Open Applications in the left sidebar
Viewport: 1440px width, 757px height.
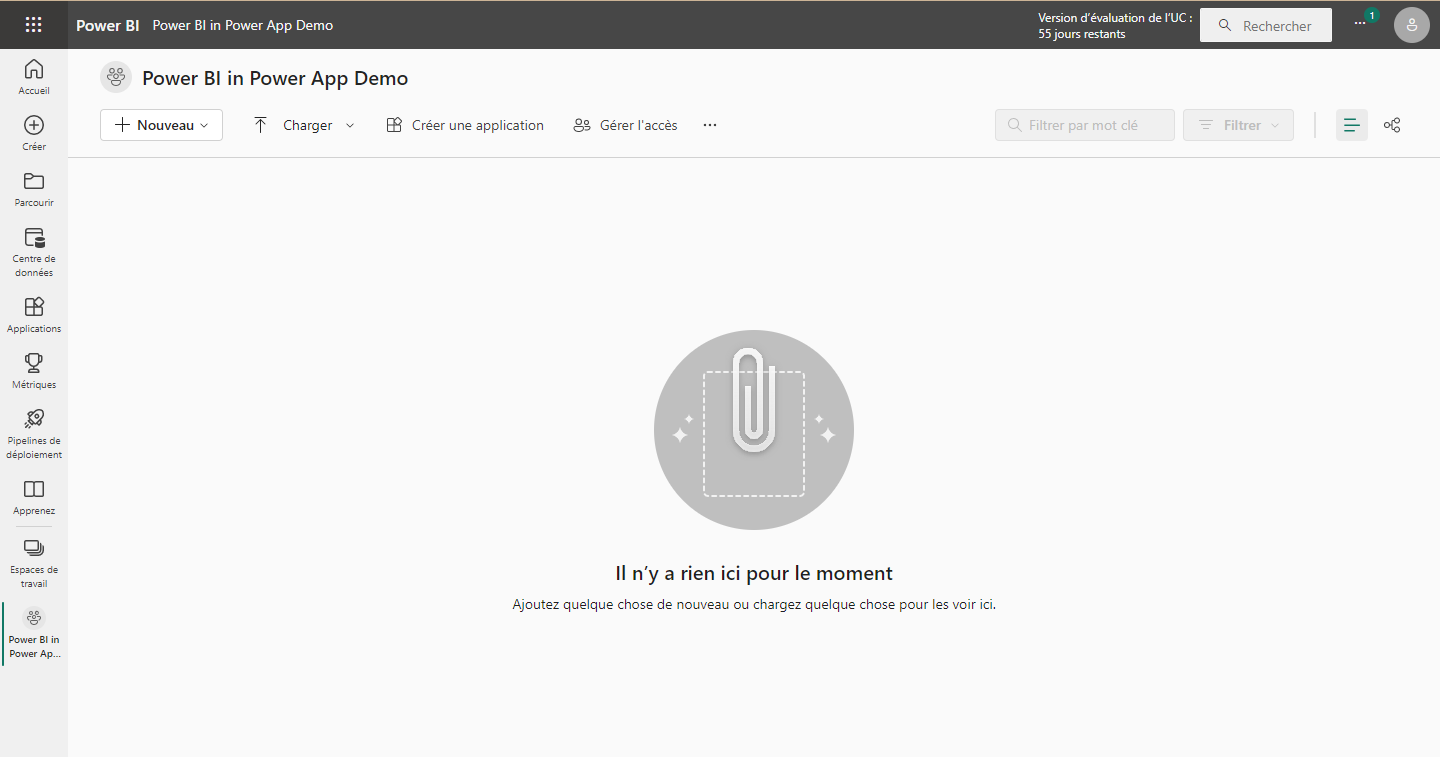34,315
